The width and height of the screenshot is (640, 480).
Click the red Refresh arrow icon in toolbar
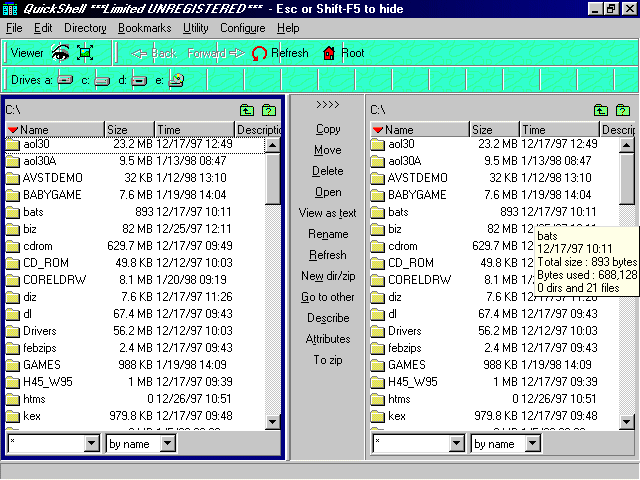pos(260,54)
